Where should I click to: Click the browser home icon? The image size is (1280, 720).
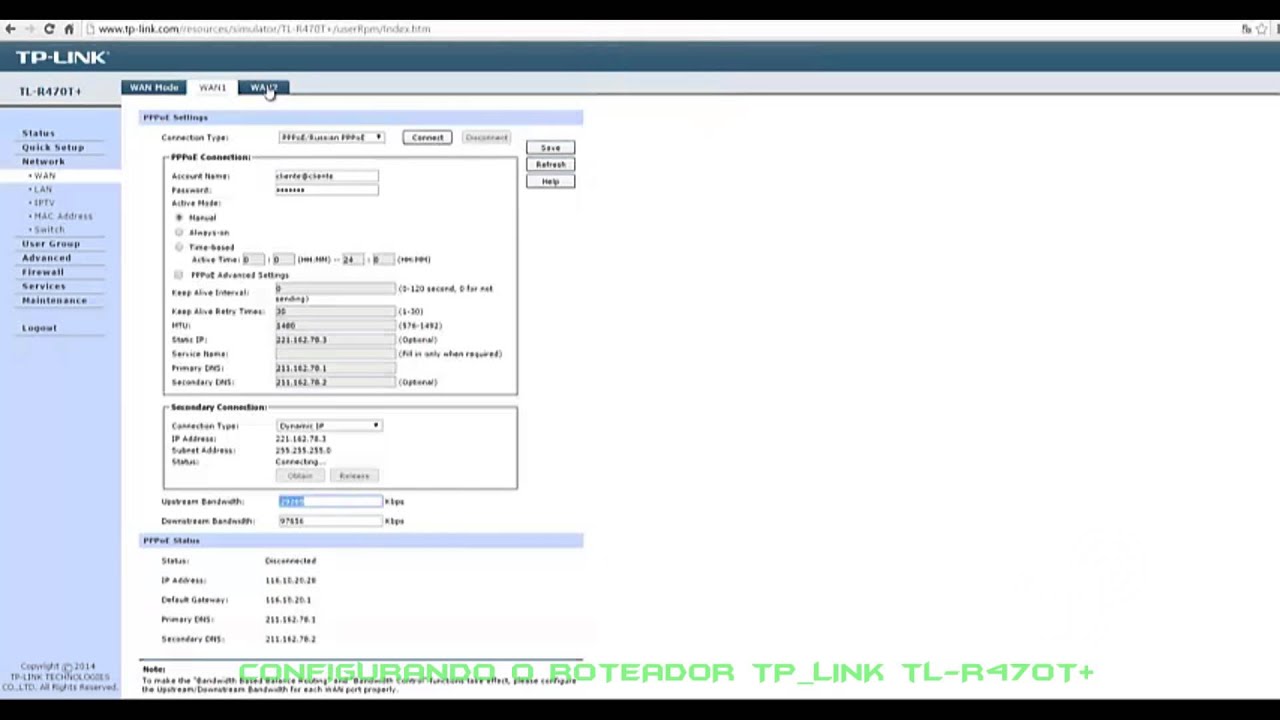(x=68, y=29)
